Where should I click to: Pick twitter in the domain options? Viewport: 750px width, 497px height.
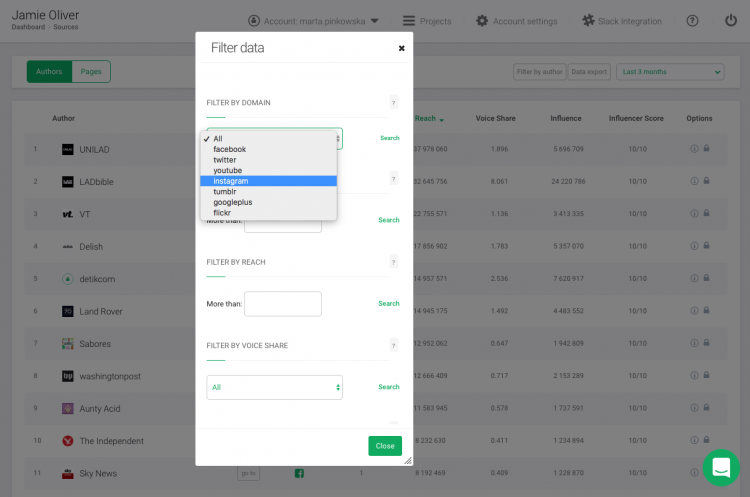(268, 160)
